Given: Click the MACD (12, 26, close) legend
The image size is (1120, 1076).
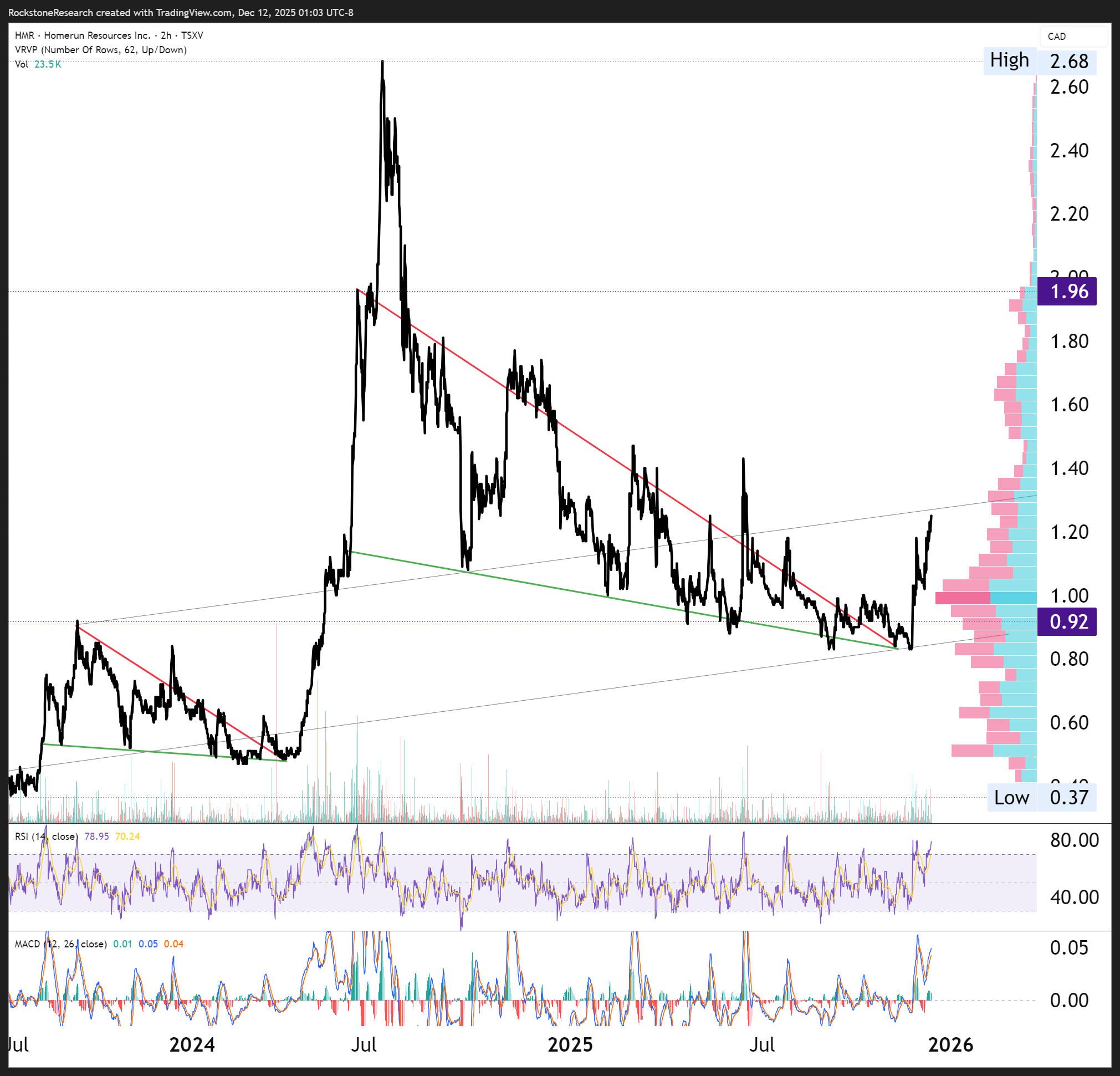Looking at the screenshot, I should tap(60, 944).
